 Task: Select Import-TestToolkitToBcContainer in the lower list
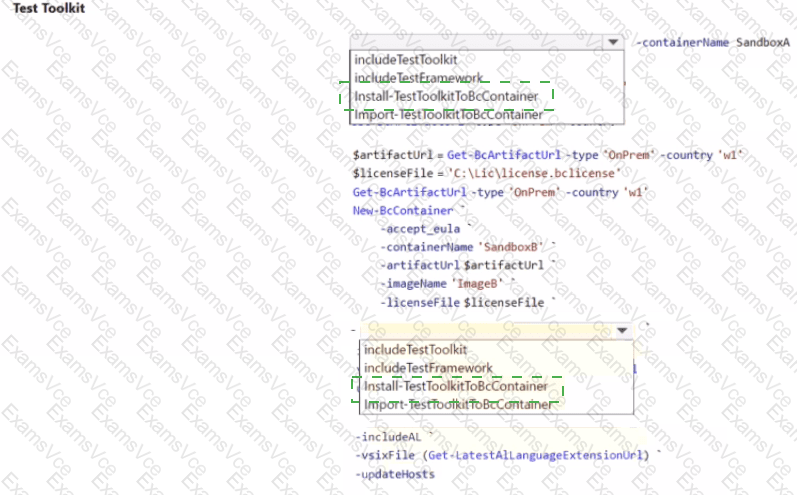[458, 404]
